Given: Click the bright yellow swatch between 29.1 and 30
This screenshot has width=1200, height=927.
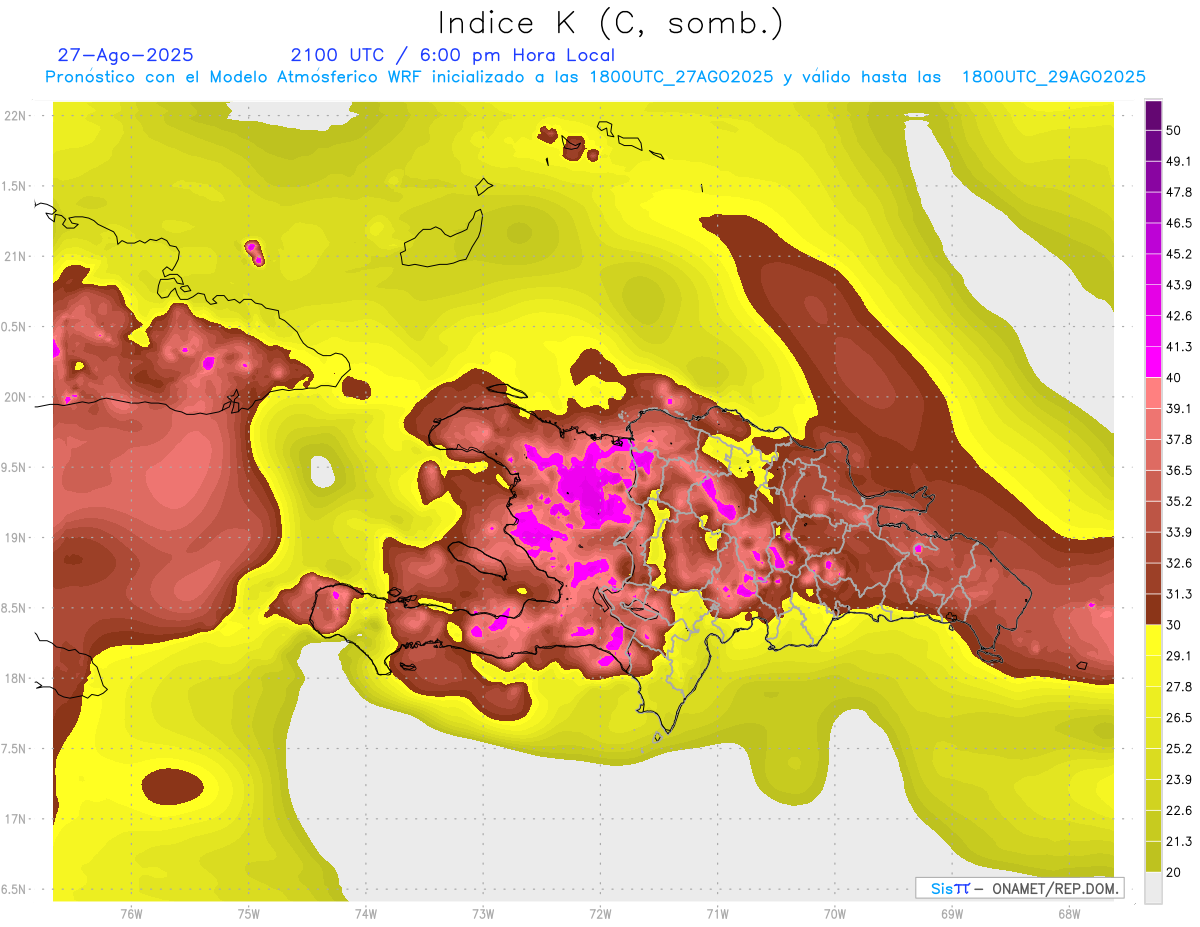Looking at the screenshot, I should (1153, 640).
